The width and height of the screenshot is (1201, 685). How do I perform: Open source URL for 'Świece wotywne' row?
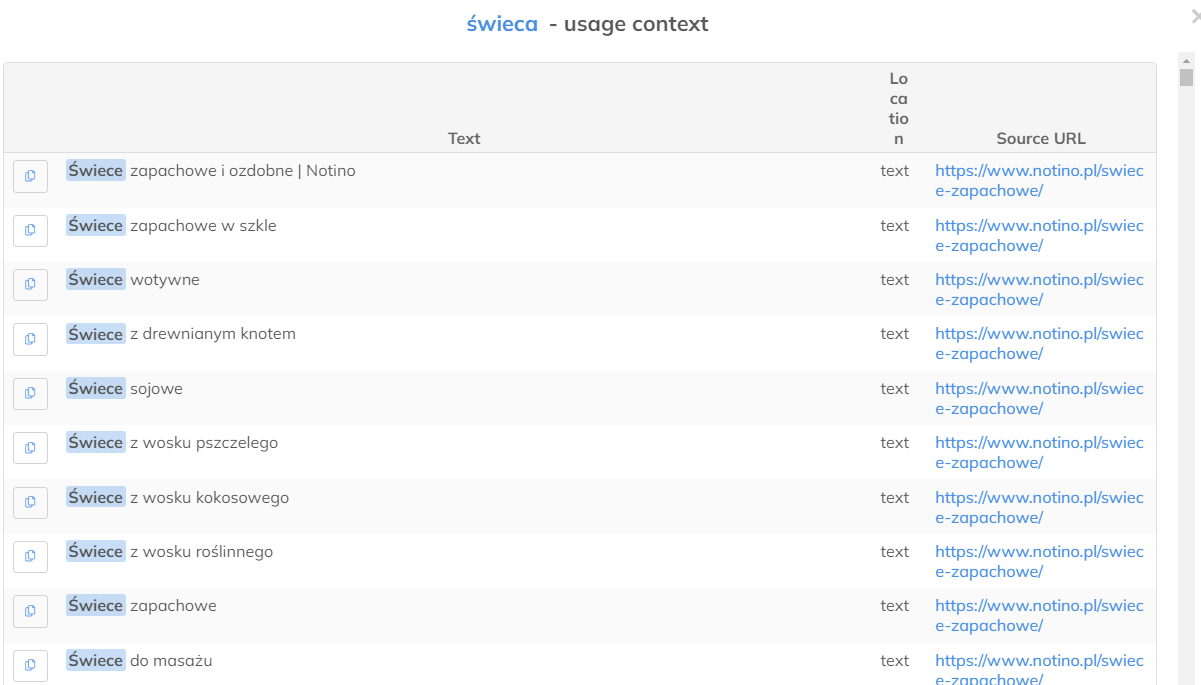pyautogui.click(x=1039, y=289)
